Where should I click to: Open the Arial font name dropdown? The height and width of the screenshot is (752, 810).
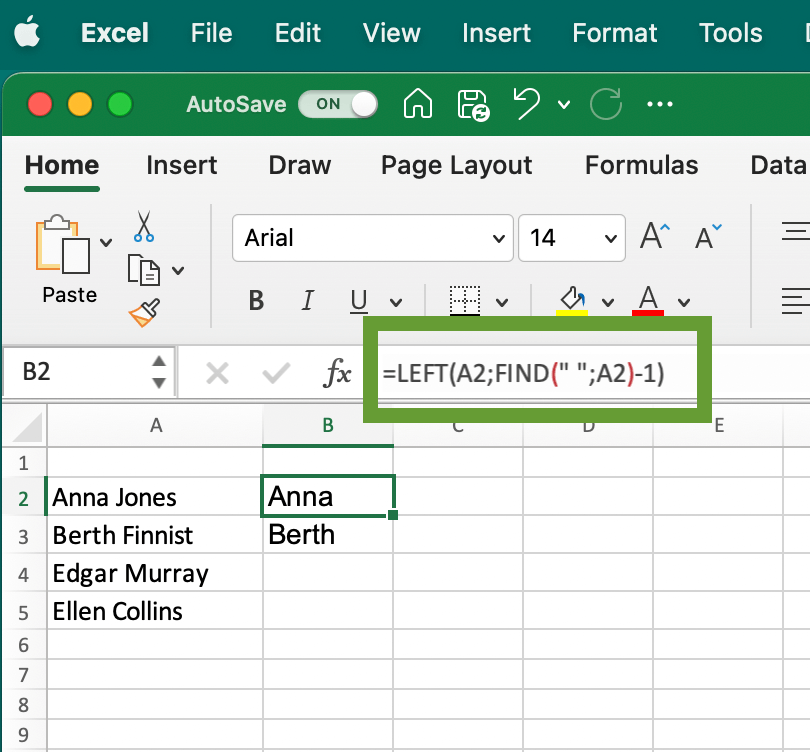pyautogui.click(x=372, y=238)
